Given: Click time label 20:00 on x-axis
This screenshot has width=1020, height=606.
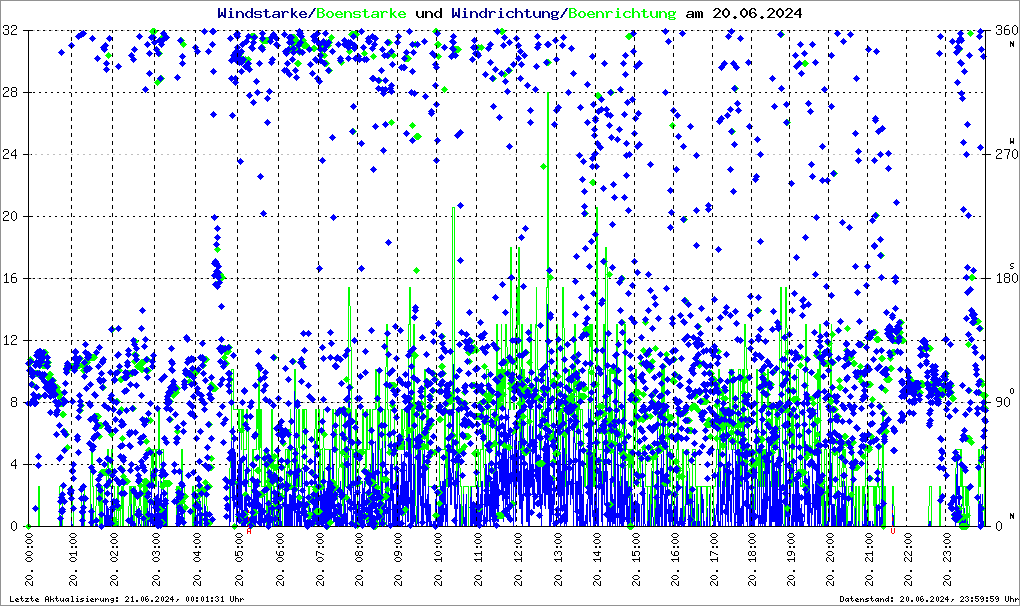Looking at the screenshot, I should [830, 548].
